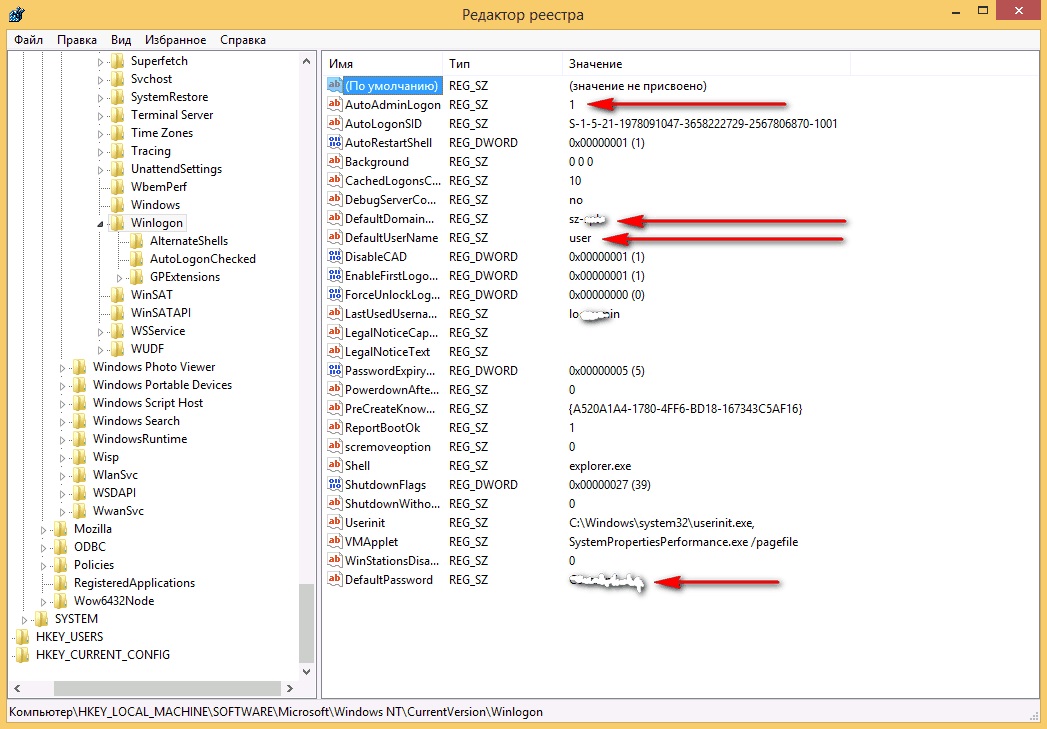
Task: Click the Winlogon folder icon in tree
Action: 118,222
